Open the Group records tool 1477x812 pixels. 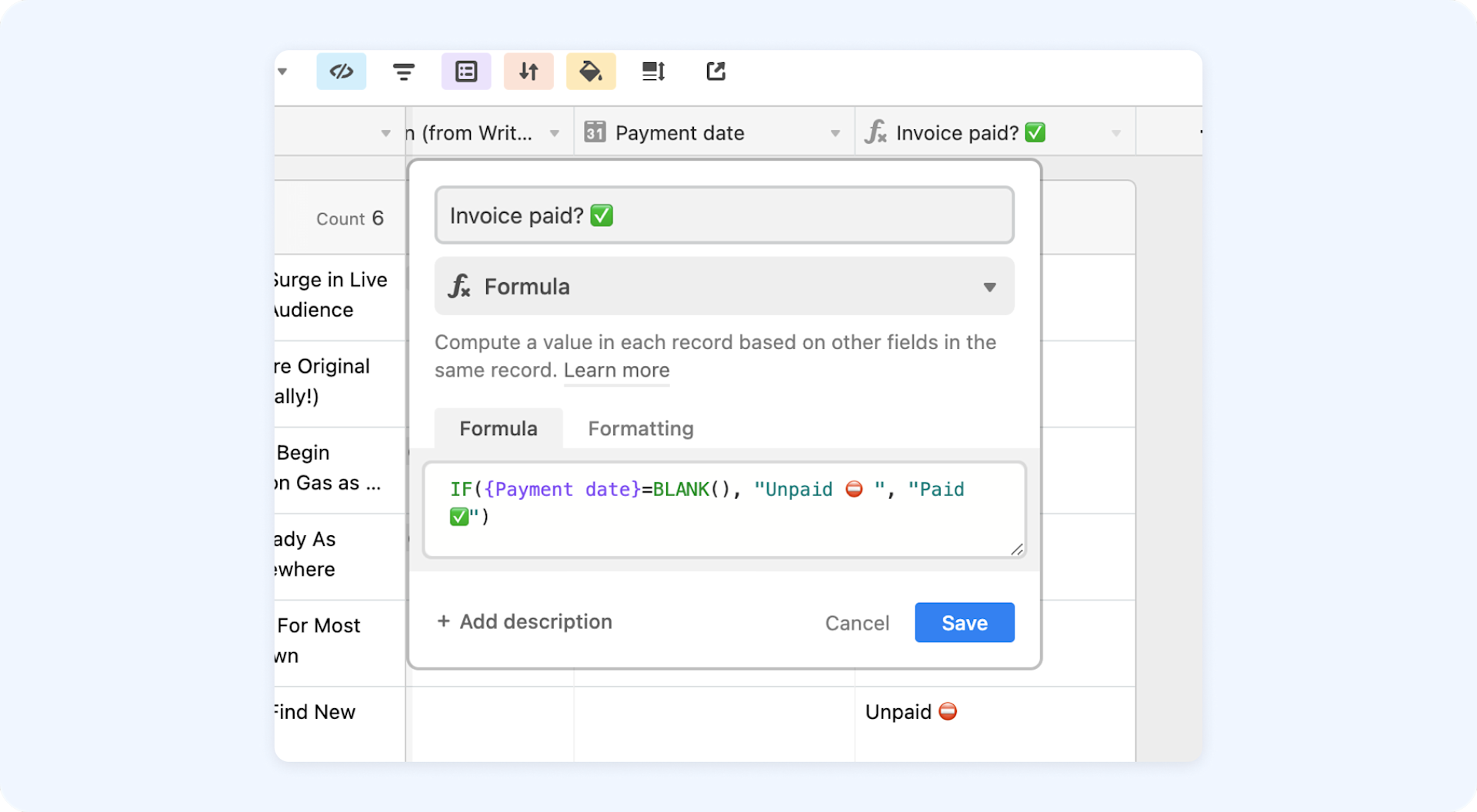(465, 71)
